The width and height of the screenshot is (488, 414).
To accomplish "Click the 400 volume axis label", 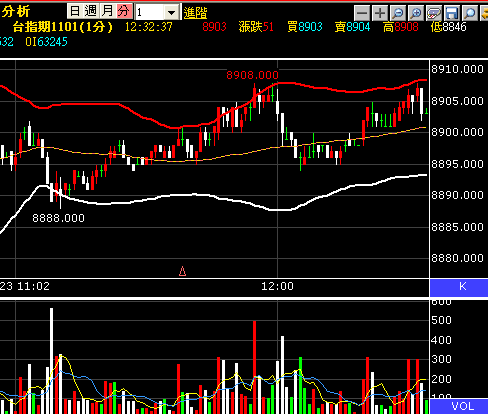I will (x=441, y=340).
